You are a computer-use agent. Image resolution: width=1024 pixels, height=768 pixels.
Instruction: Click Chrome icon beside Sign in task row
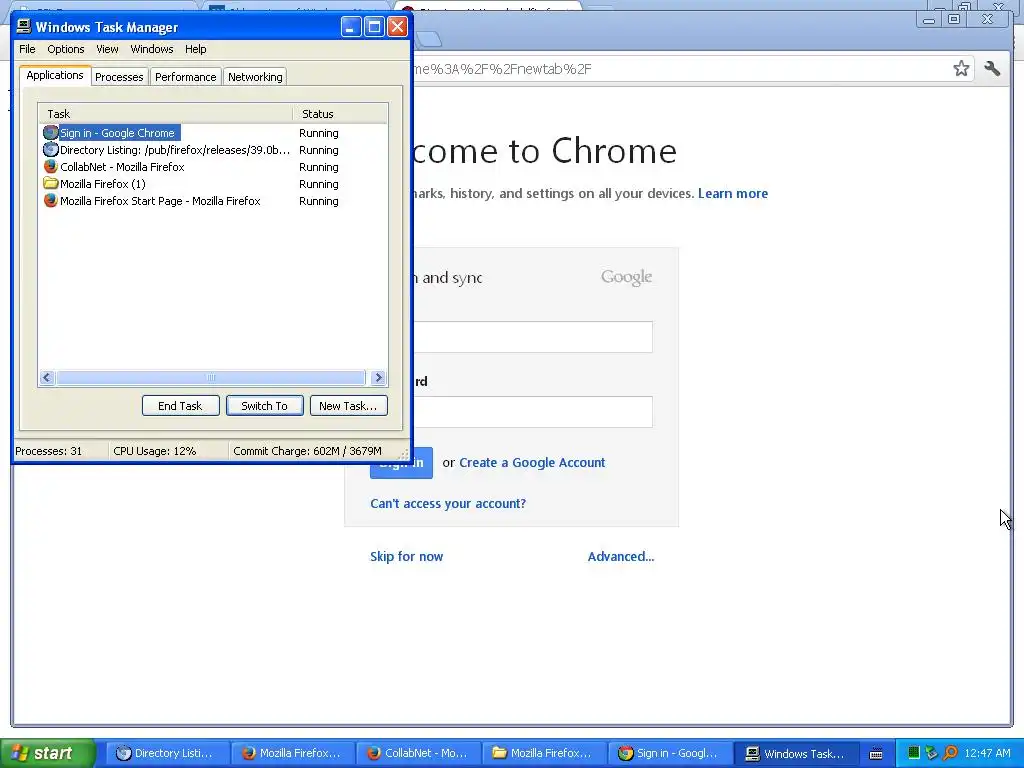point(50,133)
